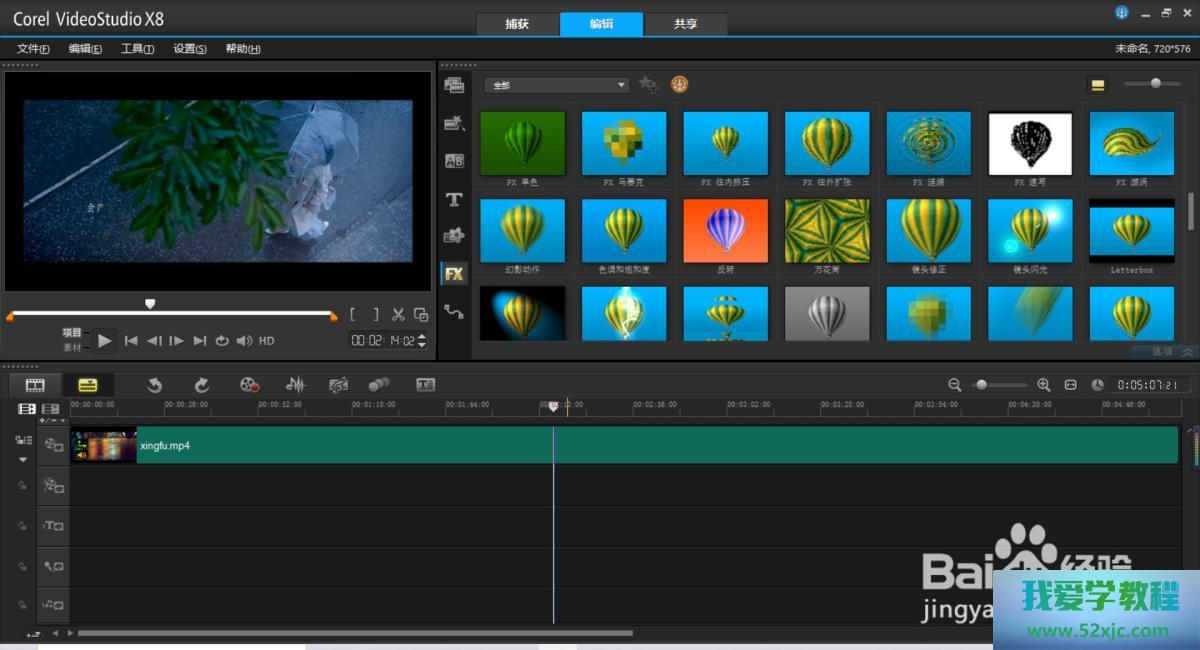The width and height of the screenshot is (1200, 650).
Task: Select the 万花筒 filter thumbnail
Action: [827, 231]
